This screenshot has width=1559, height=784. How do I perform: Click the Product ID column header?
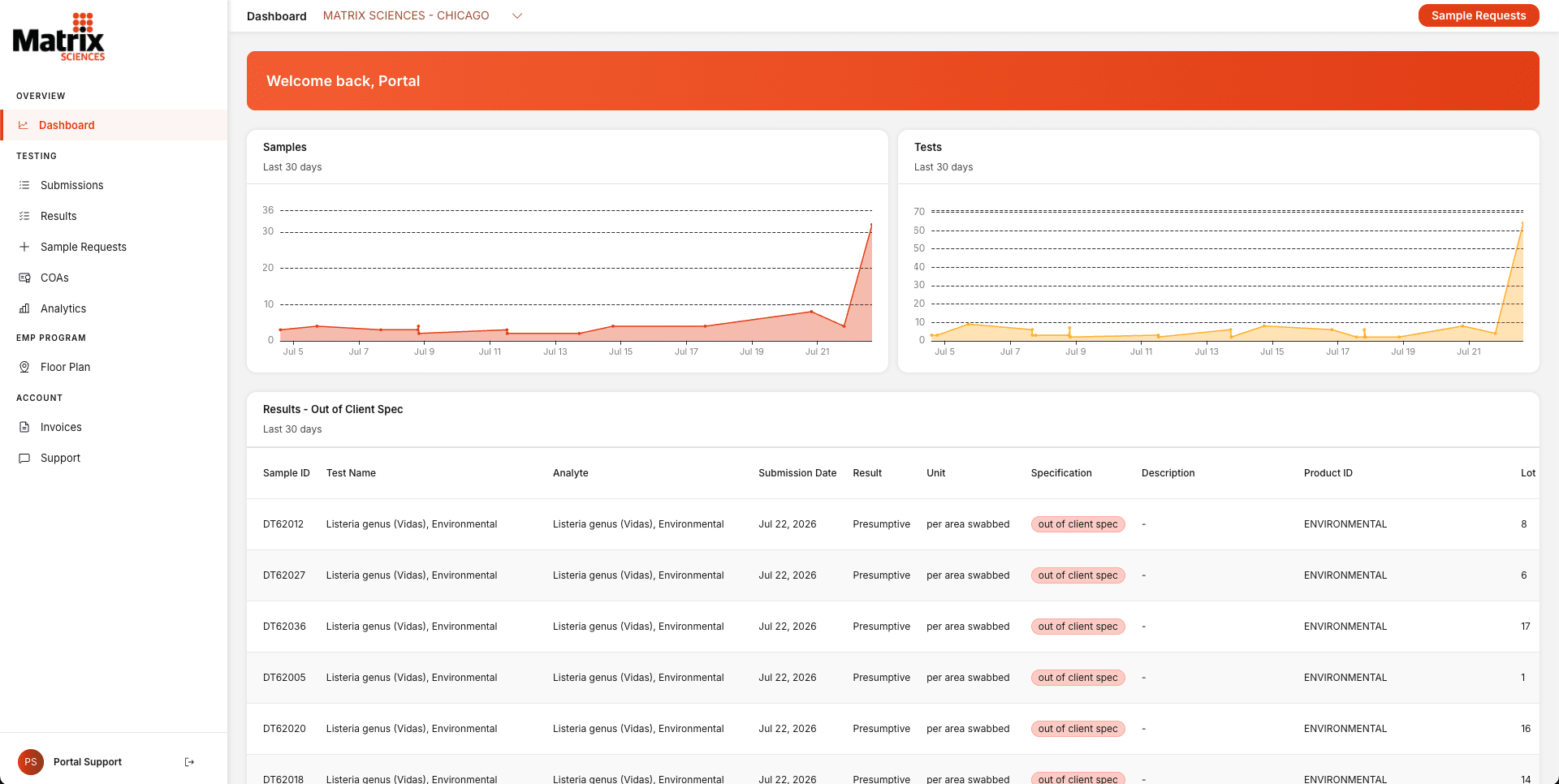(x=1328, y=473)
